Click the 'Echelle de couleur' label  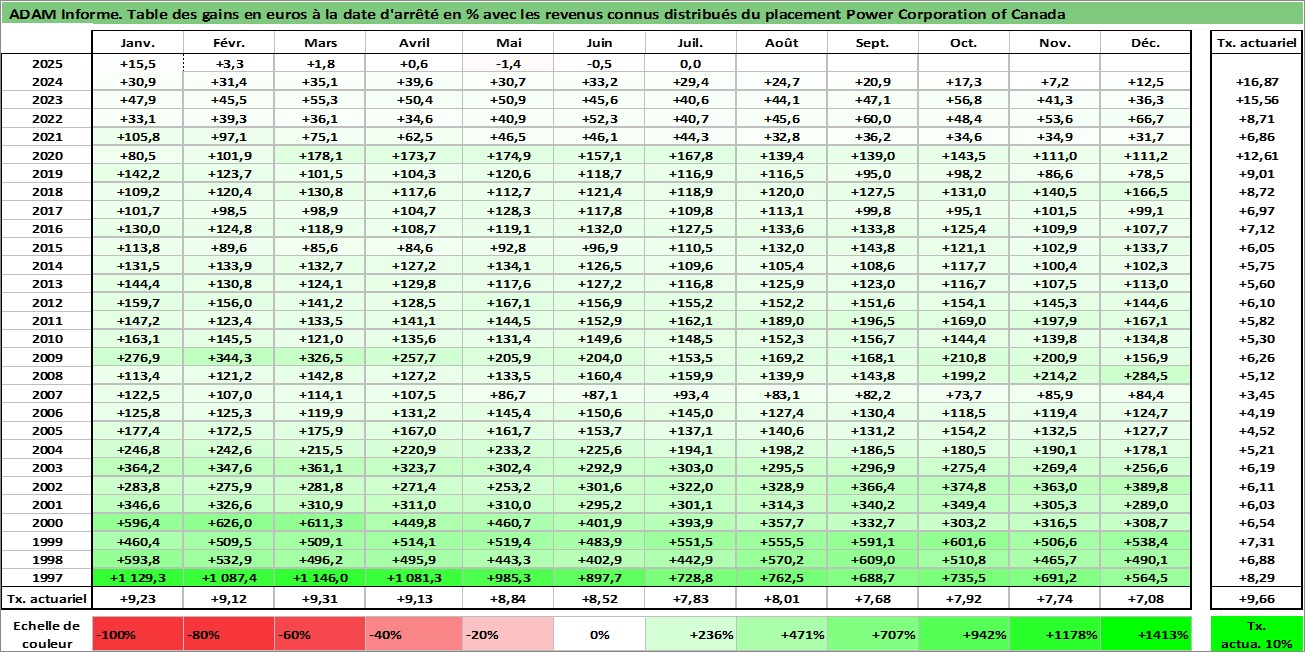coord(46,634)
